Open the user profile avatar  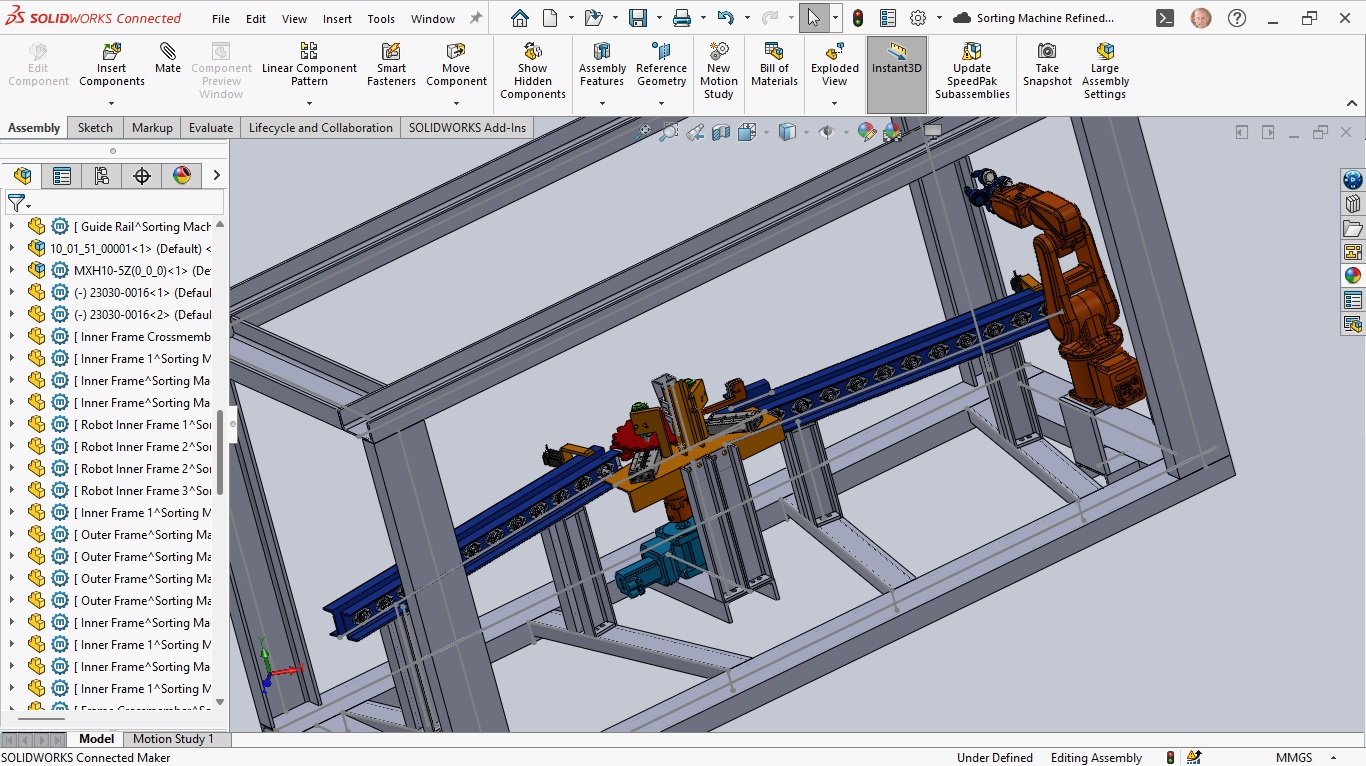[x=1201, y=18]
